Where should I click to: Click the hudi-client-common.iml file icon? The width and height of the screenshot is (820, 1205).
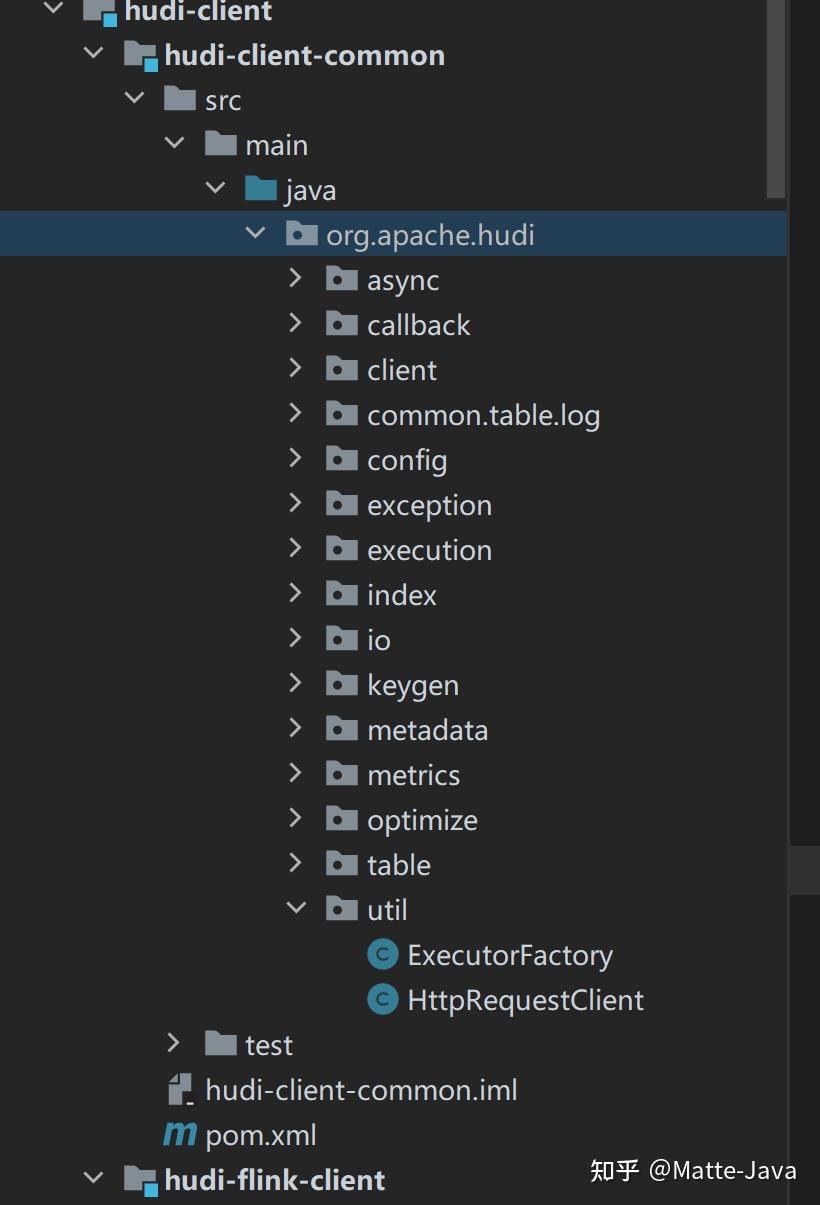tap(180, 1090)
